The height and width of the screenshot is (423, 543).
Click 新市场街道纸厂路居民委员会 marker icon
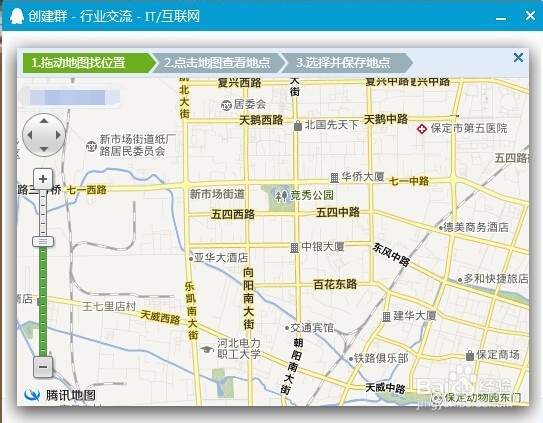91,146
